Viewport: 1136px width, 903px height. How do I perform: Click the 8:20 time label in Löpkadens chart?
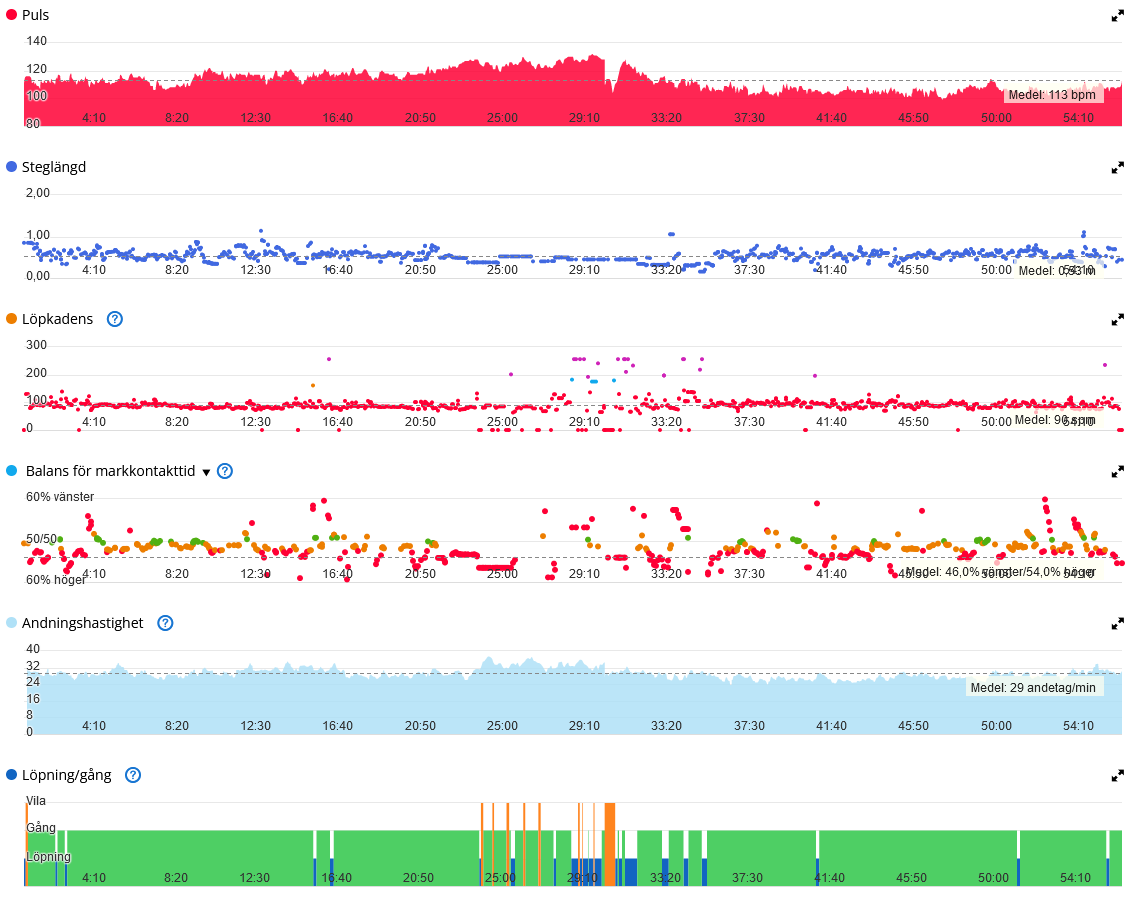tap(177, 422)
